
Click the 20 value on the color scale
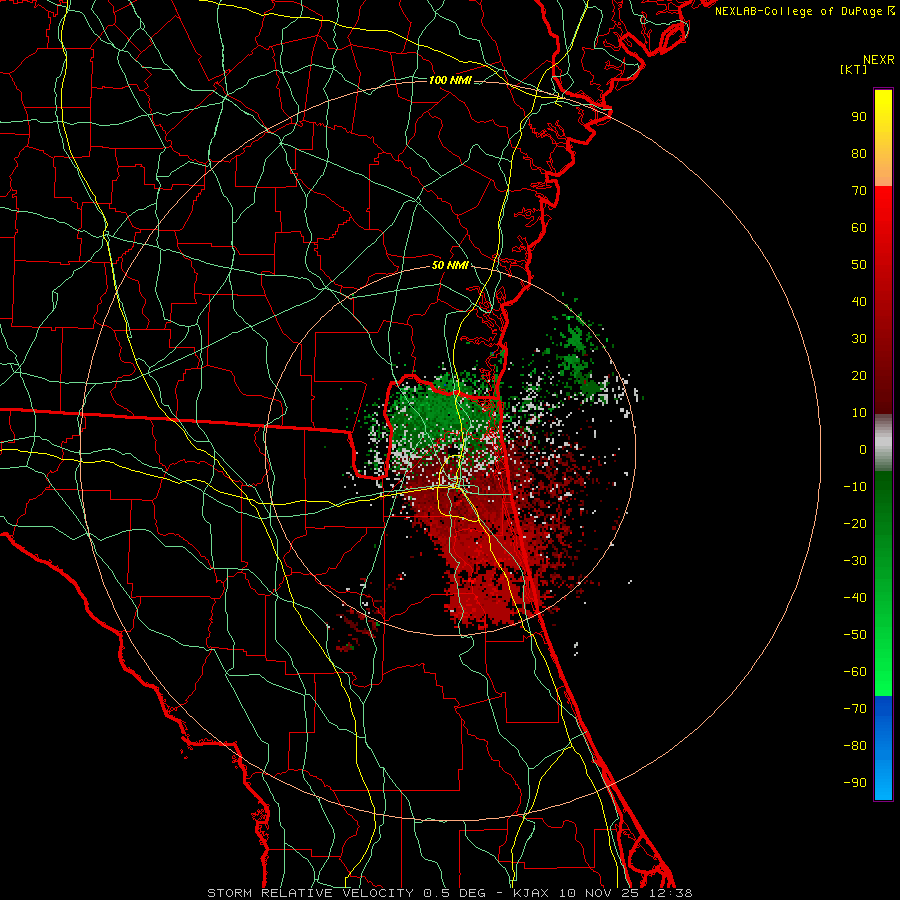pos(859,375)
